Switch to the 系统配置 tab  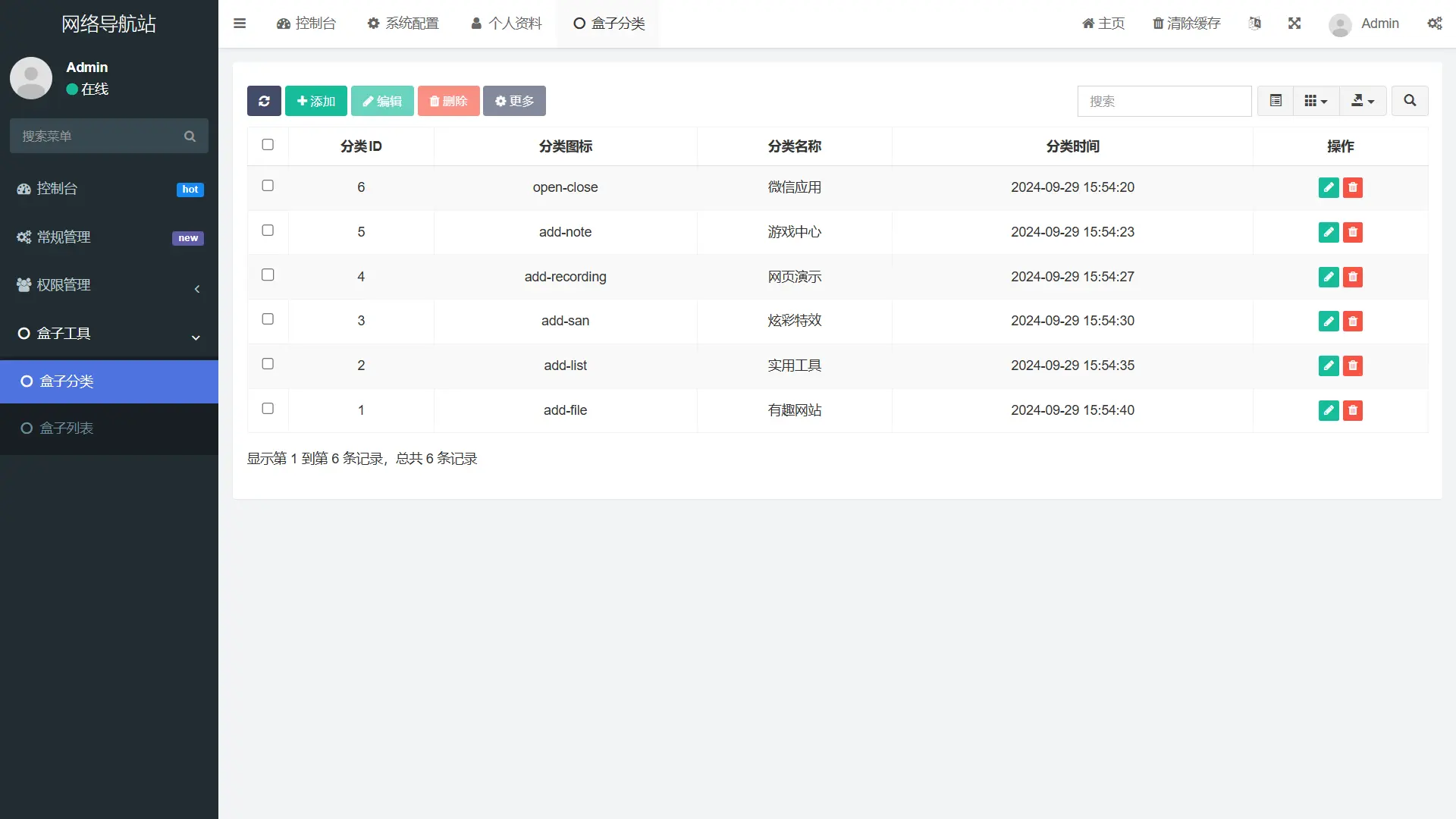coord(403,24)
